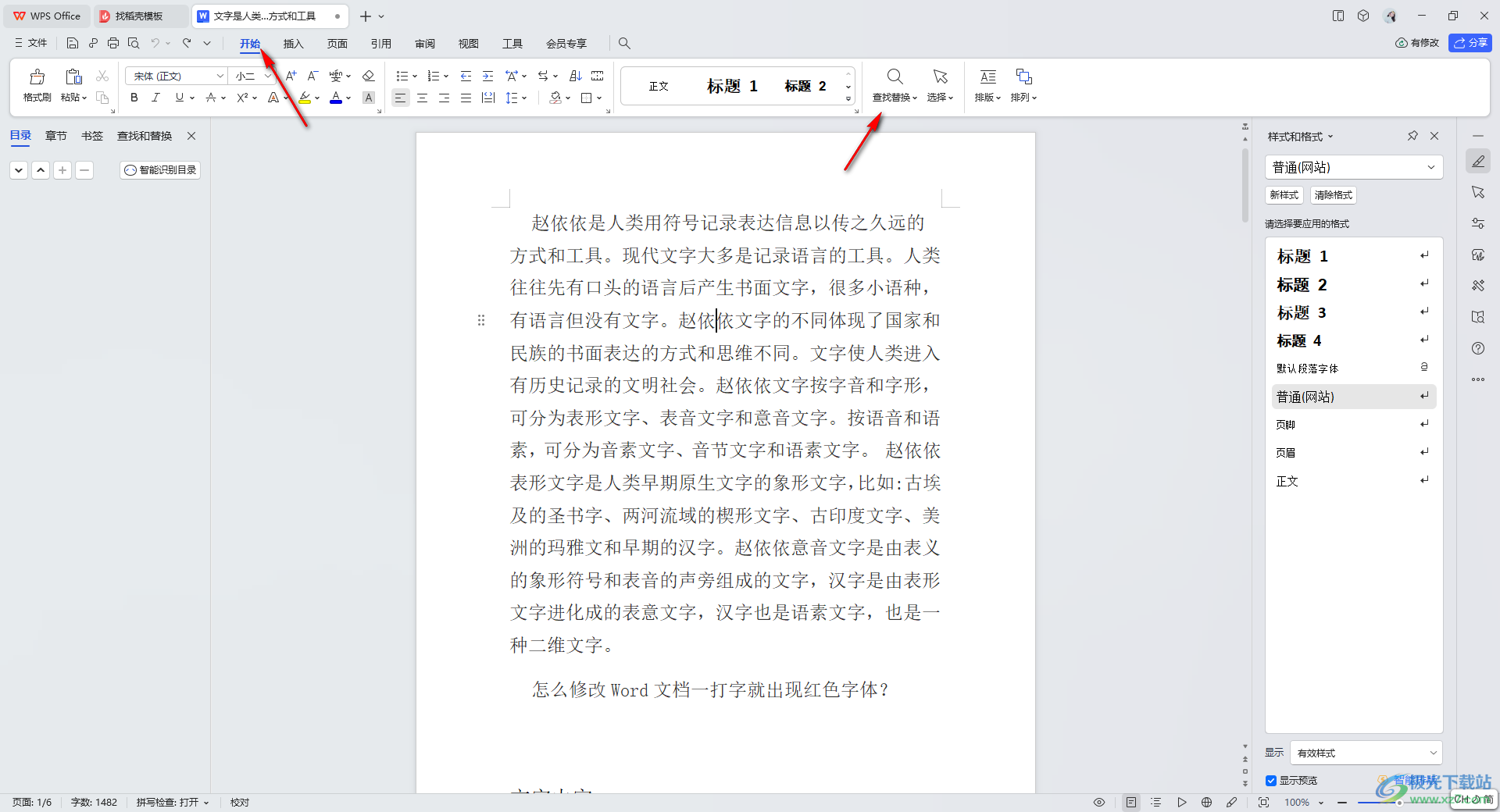Switch to Web layout globe icon
Viewport: 1500px width, 812px height.
1206,802
